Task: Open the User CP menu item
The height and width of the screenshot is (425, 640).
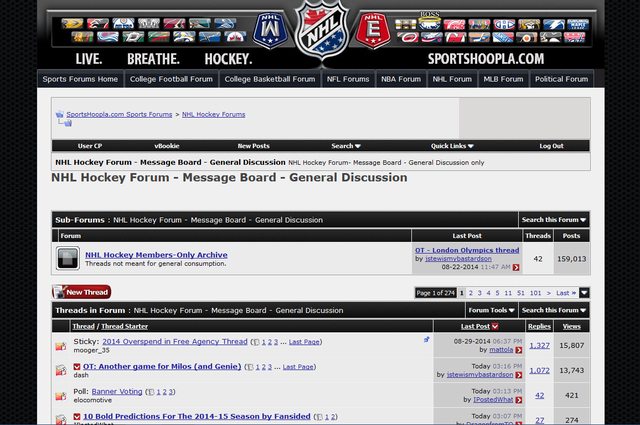Action: tap(90, 146)
